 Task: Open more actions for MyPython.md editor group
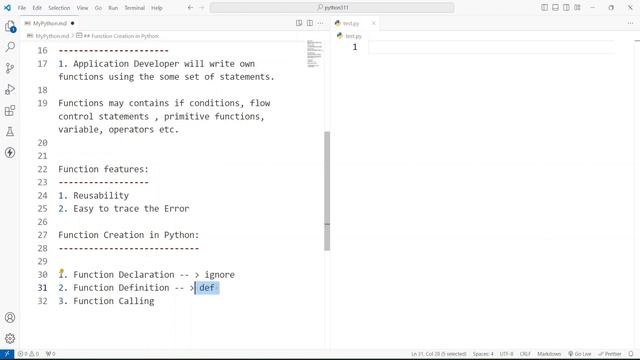pyautogui.click(x=320, y=23)
